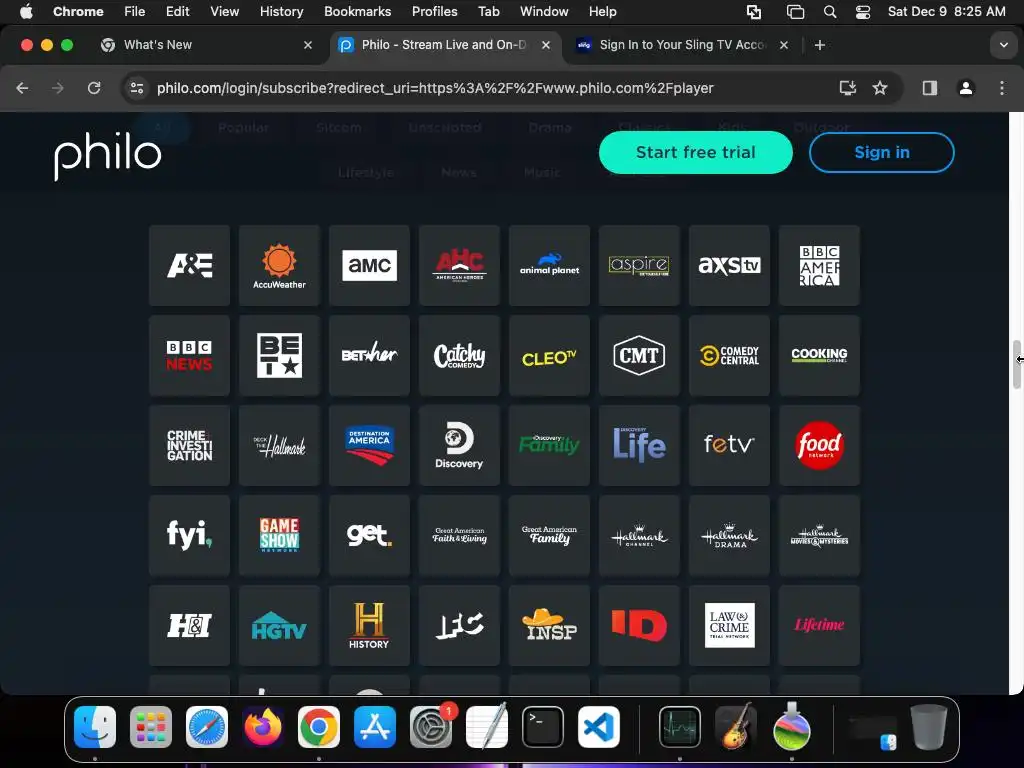View site information icon in address bar
The height and width of the screenshot is (768, 1024).
(136, 88)
